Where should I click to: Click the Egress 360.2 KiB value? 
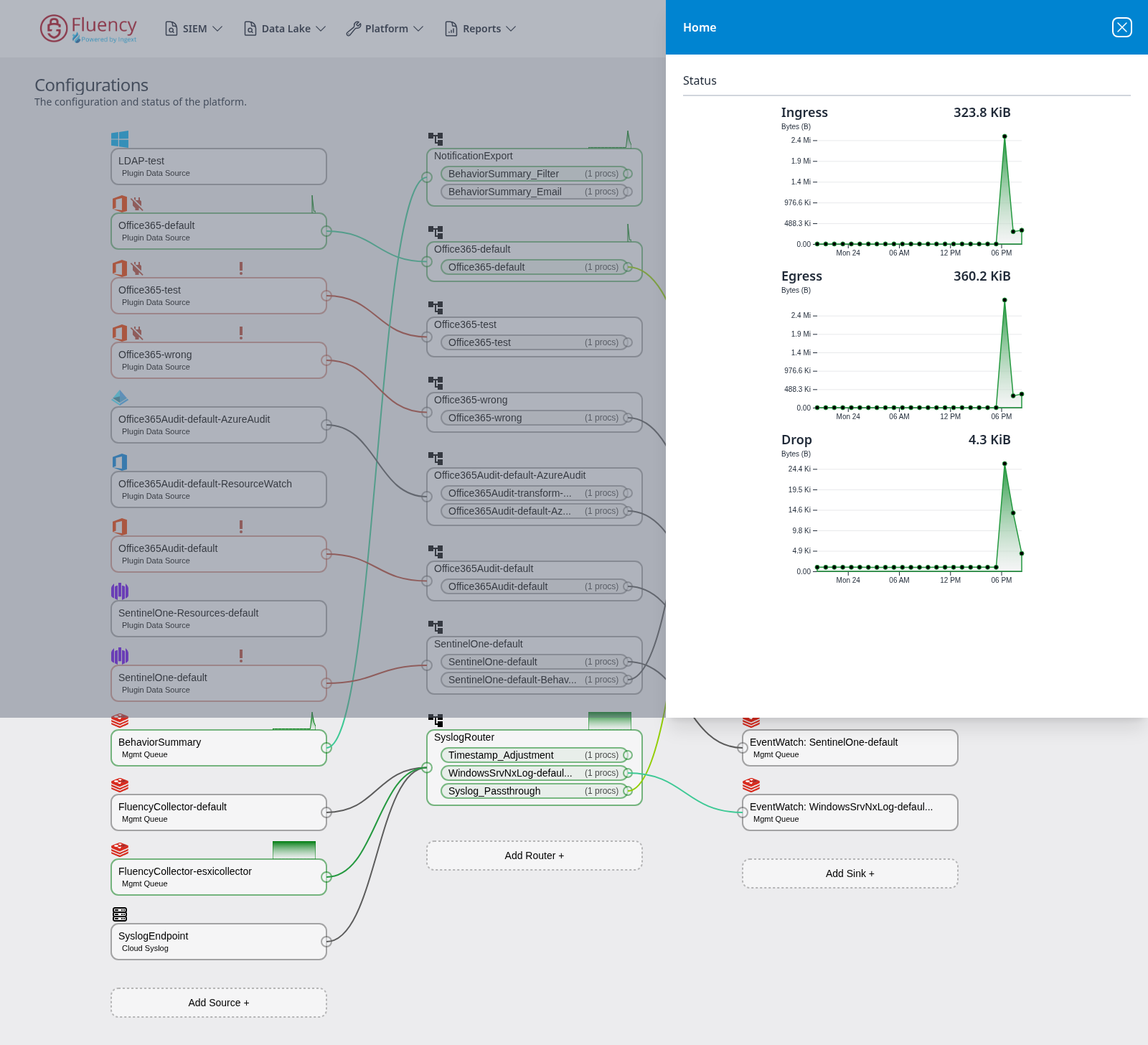click(982, 276)
